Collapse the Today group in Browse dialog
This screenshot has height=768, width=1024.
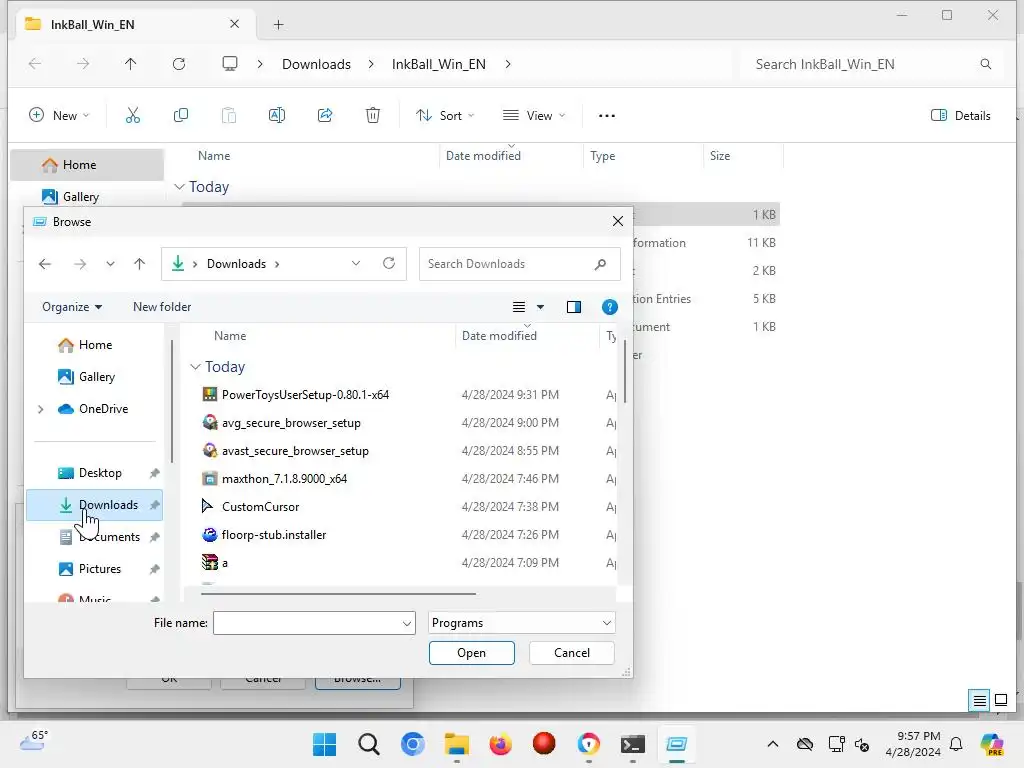195,367
